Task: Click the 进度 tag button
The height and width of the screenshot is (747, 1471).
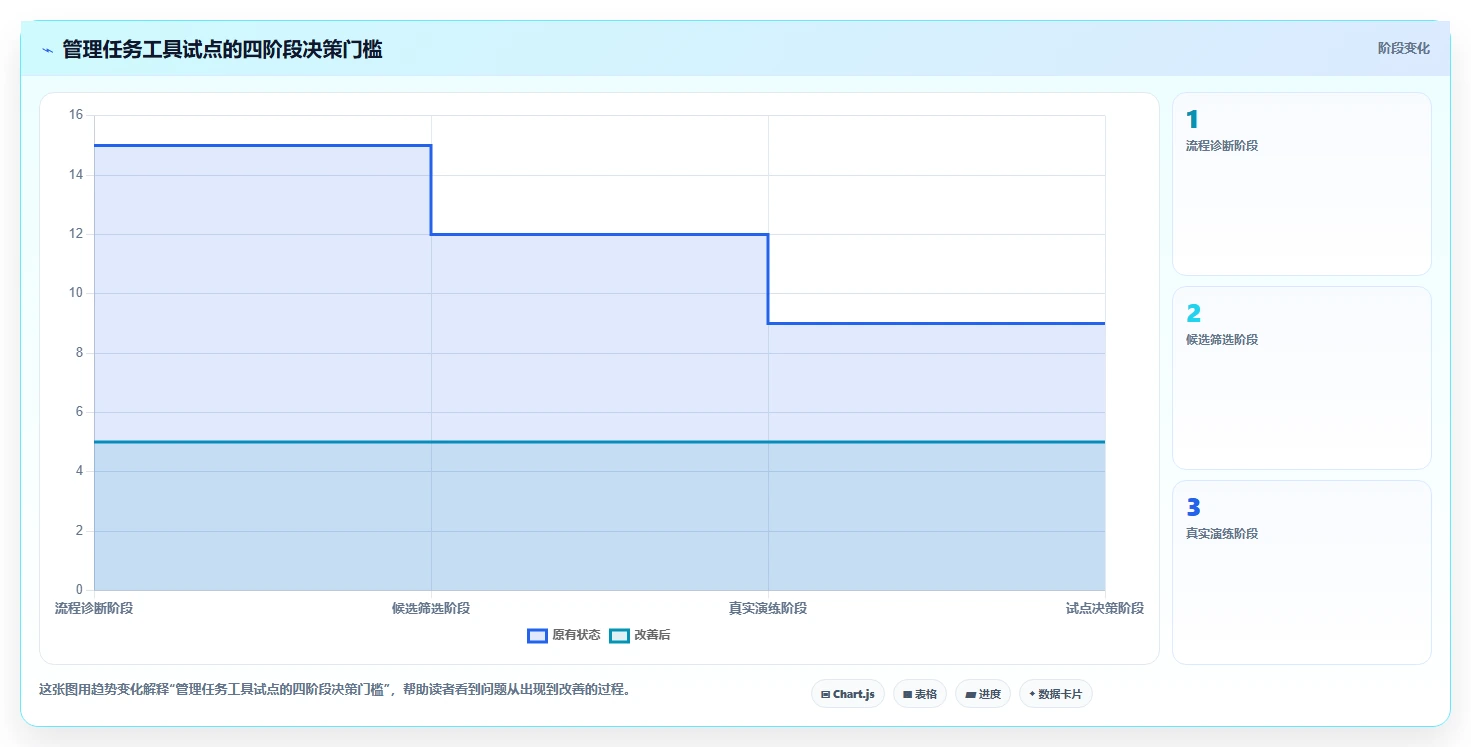Action: pos(983,694)
